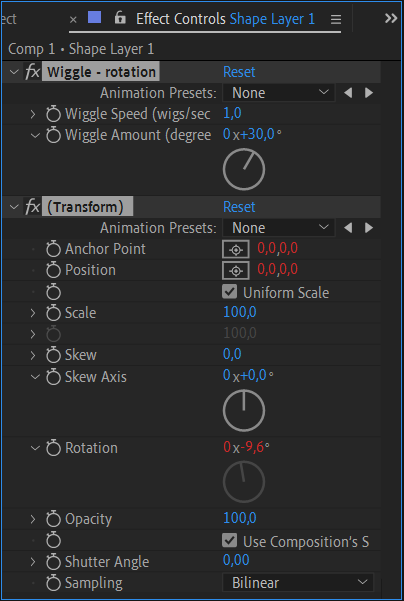The width and height of the screenshot is (404, 601).
Task: Uncheck the Uniform Scale checkbox
Action: (x=229, y=292)
